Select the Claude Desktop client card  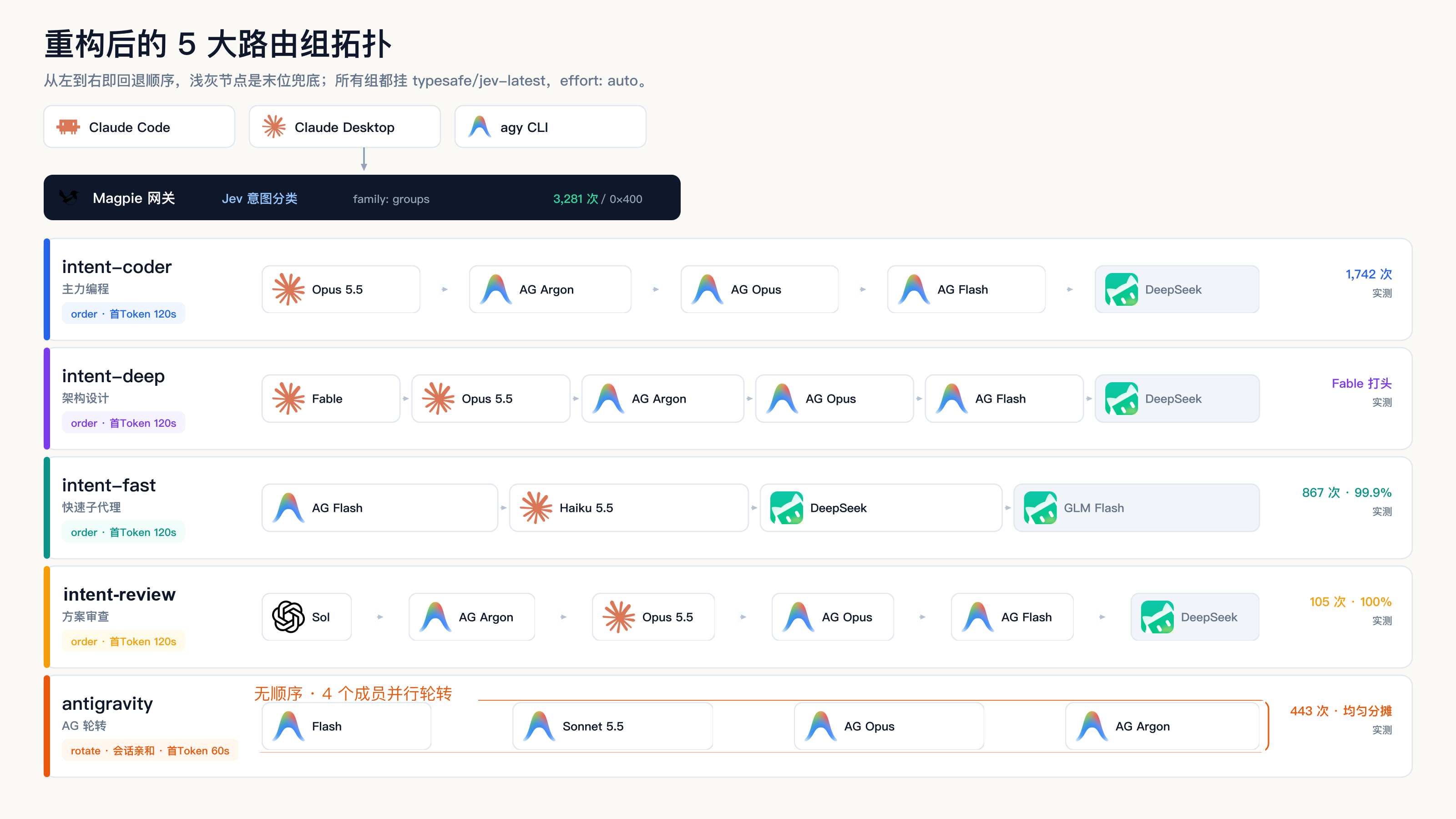[x=345, y=126]
